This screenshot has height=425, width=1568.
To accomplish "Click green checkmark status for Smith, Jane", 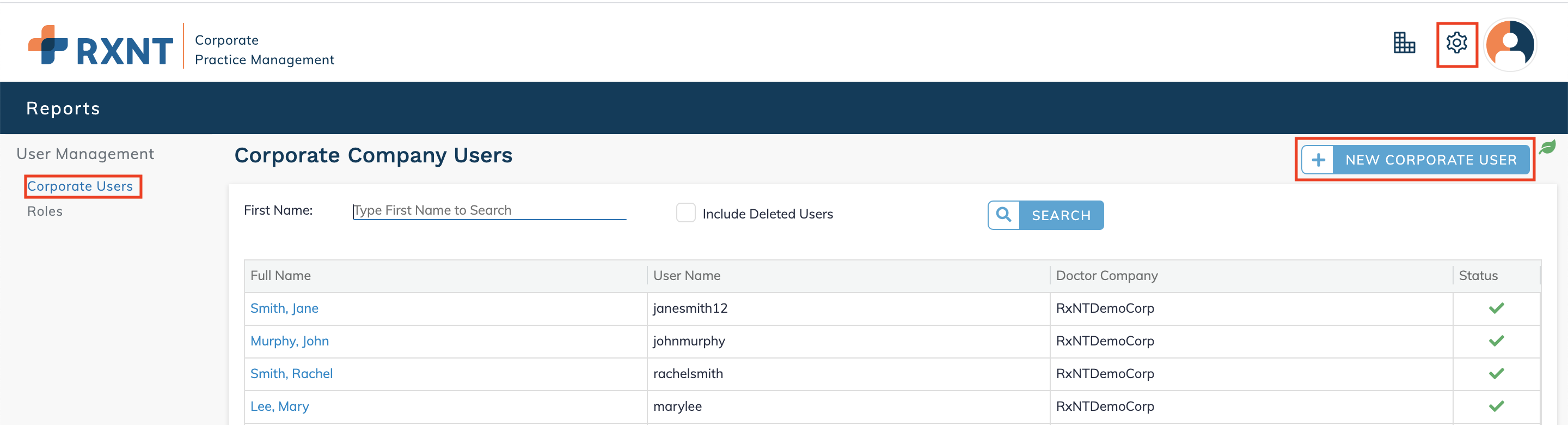I will (1496, 308).
